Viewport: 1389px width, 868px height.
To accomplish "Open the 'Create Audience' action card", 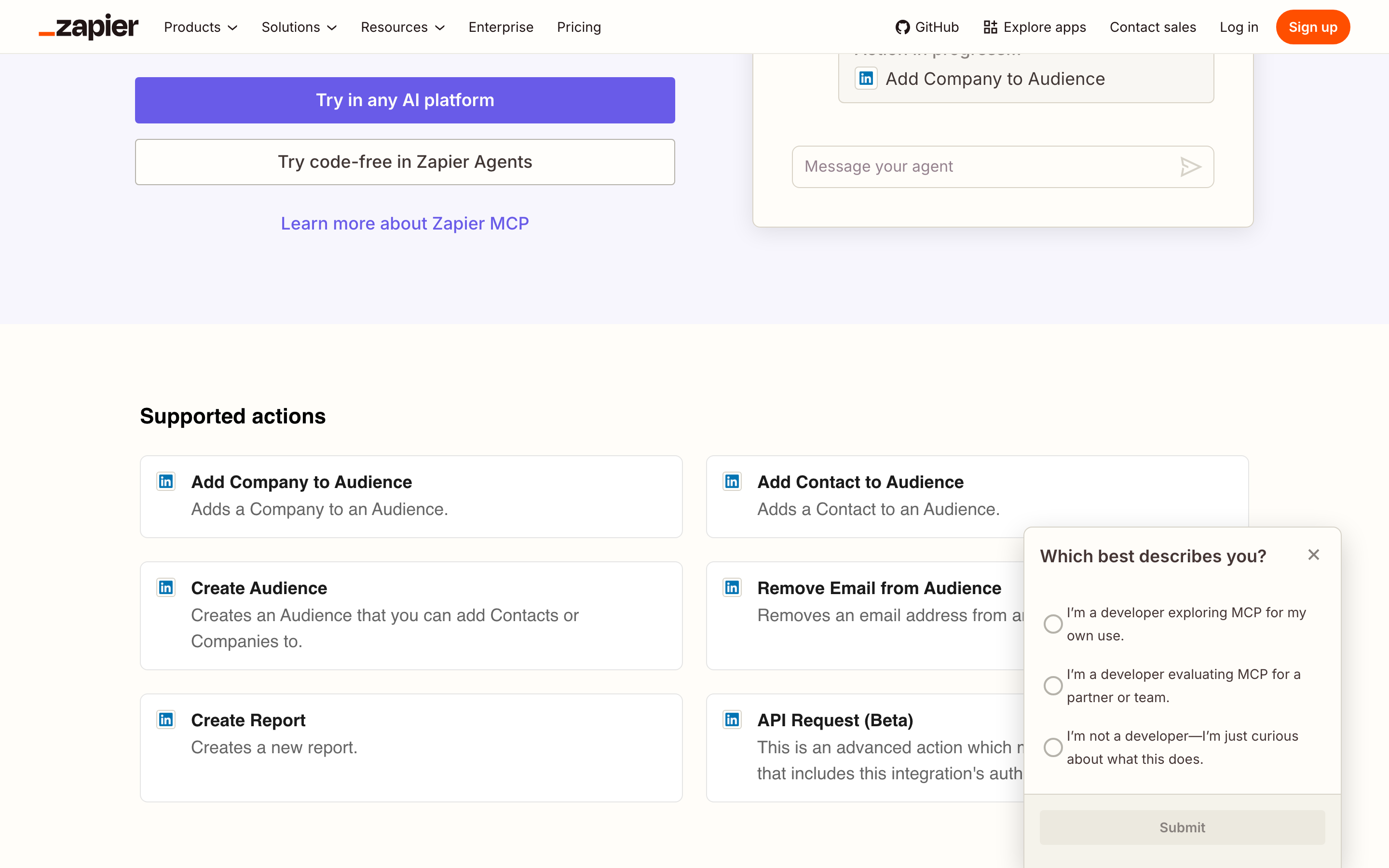I will point(411,615).
